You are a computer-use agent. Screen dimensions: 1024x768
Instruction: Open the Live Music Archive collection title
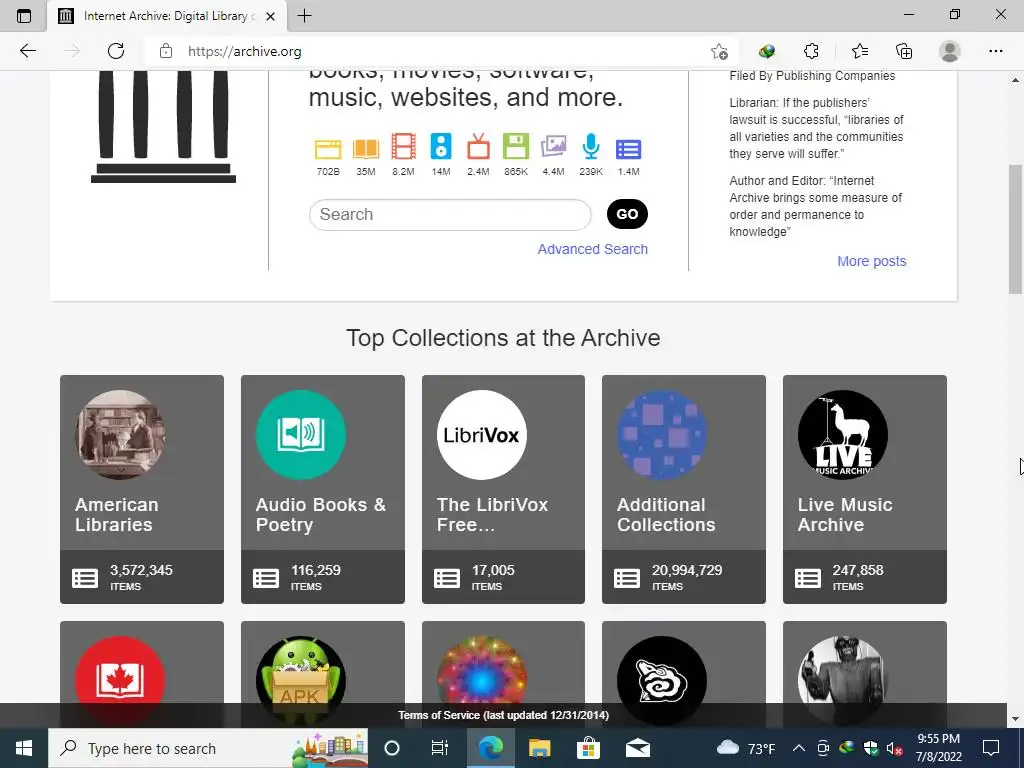(844, 515)
